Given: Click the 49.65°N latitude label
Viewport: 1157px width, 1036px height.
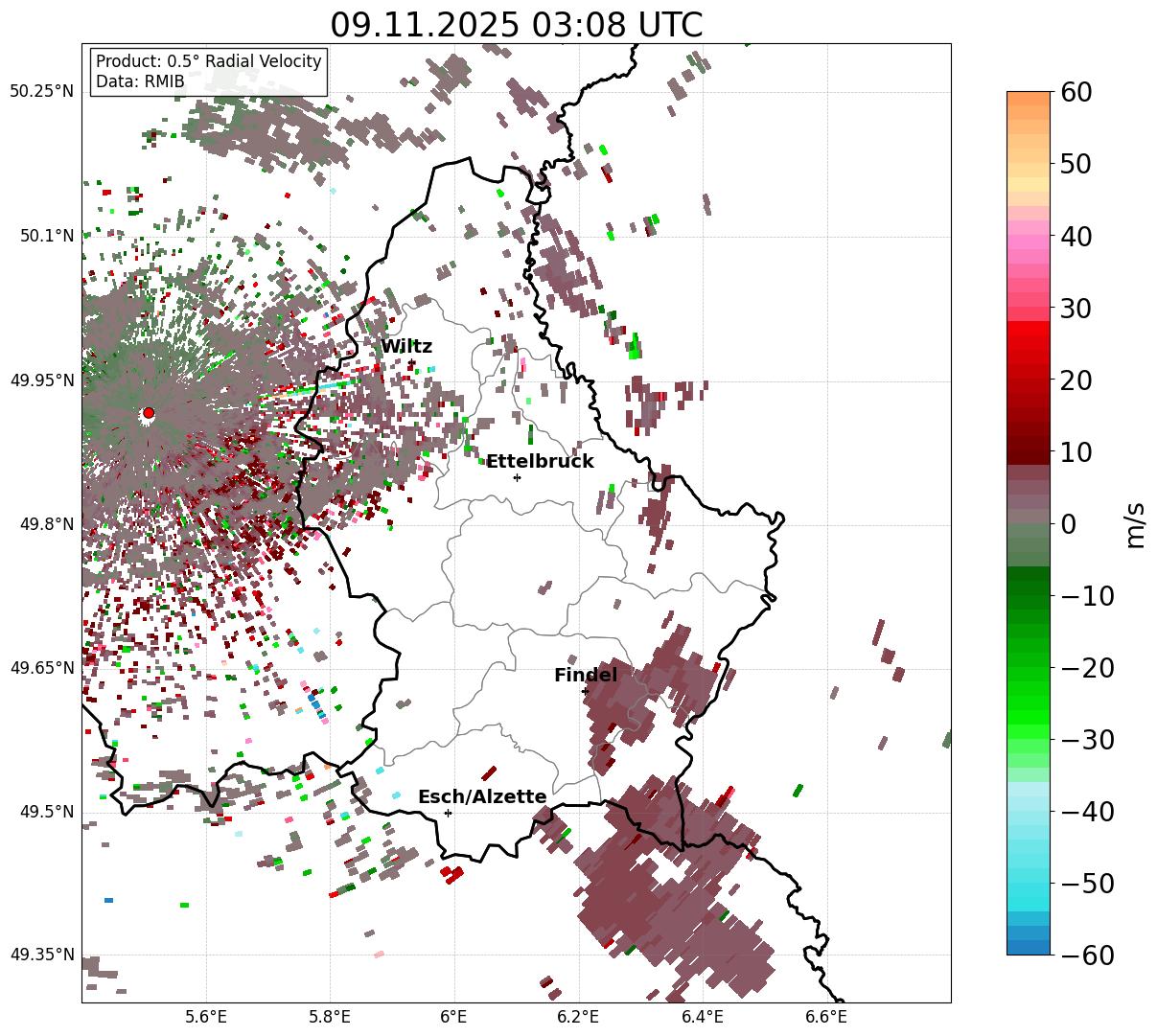Looking at the screenshot, I should pyautogui.click(x=42, y=668).
